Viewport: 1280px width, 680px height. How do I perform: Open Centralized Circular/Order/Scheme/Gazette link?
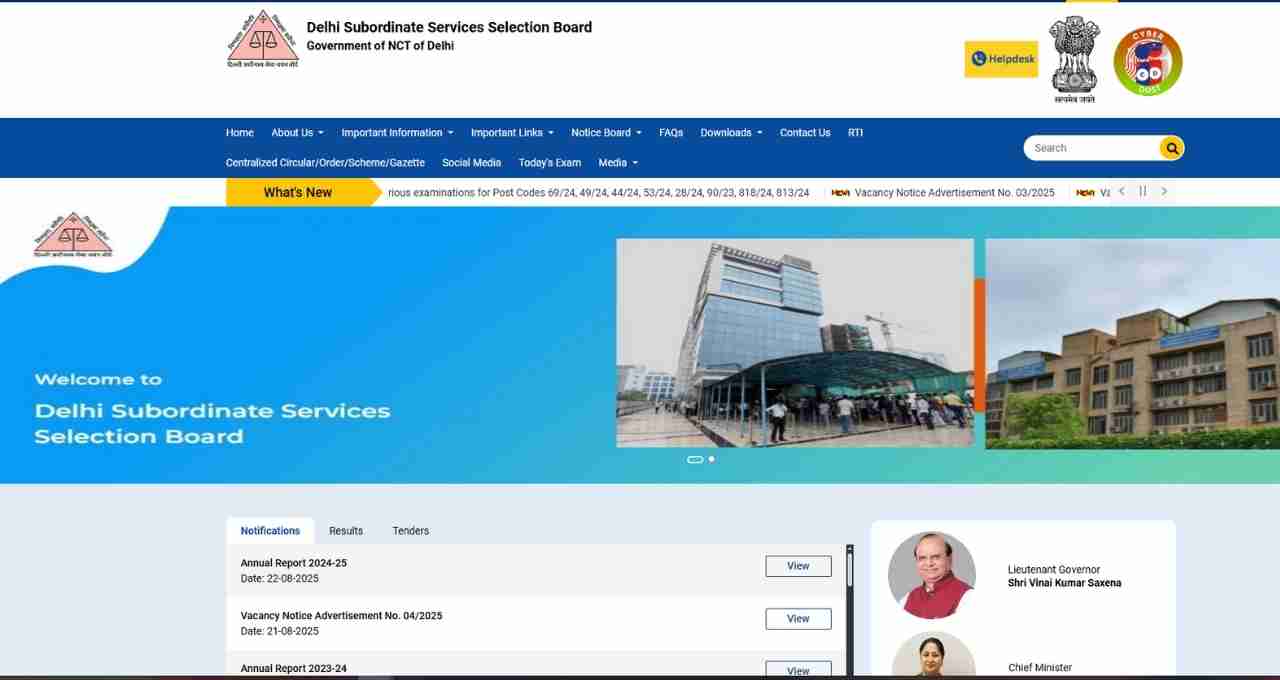pos(325,162)
